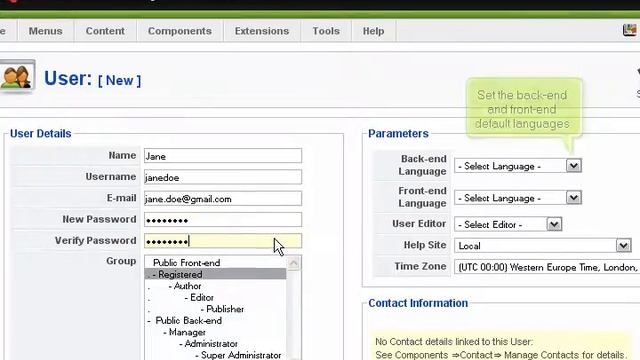The image size is (640, 360).
Task: Click 'No Contact details linked' notice text
Action: click(454, 342)
